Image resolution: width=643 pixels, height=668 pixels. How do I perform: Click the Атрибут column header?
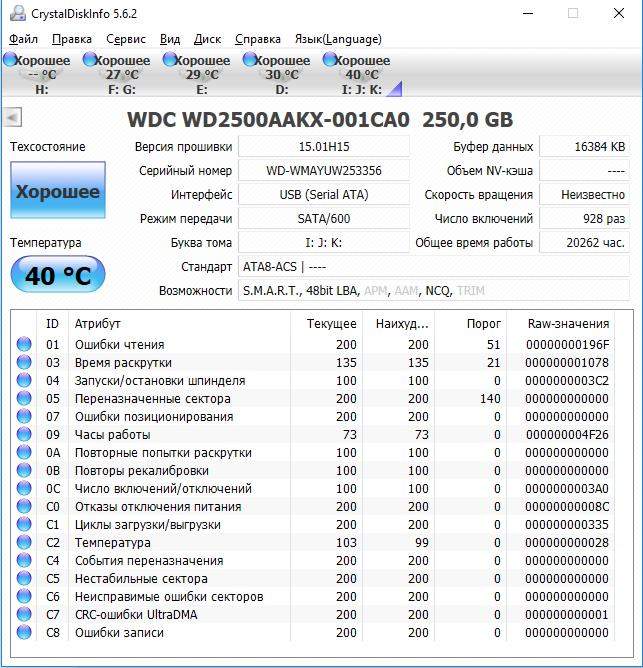(179, 324)
